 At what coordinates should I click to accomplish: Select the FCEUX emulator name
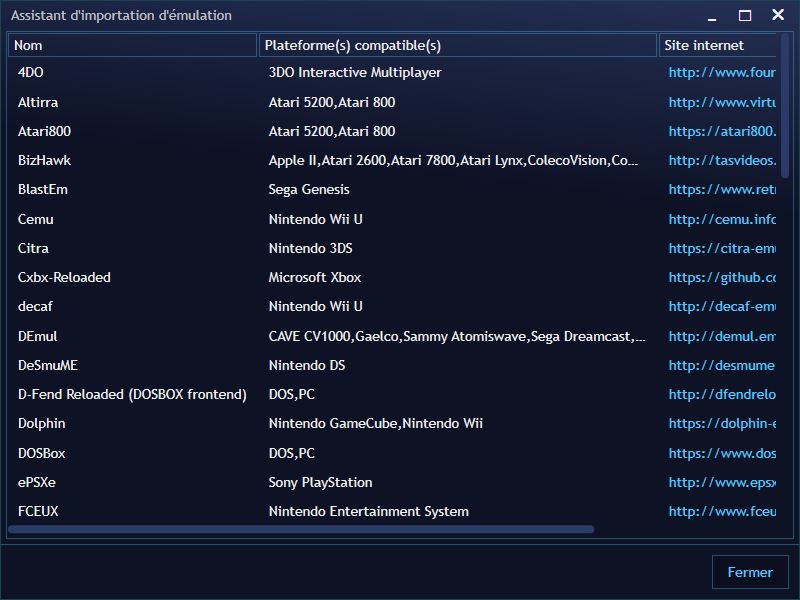click(x=38, y=511)
